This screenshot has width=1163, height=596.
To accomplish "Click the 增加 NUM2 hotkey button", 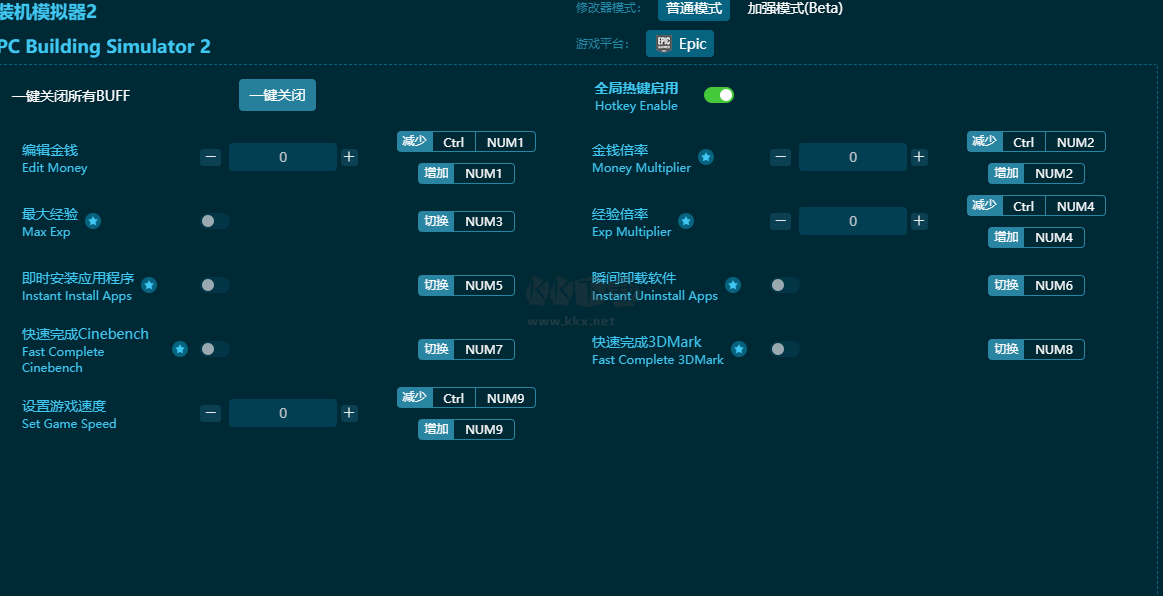I will point(1036,173).
